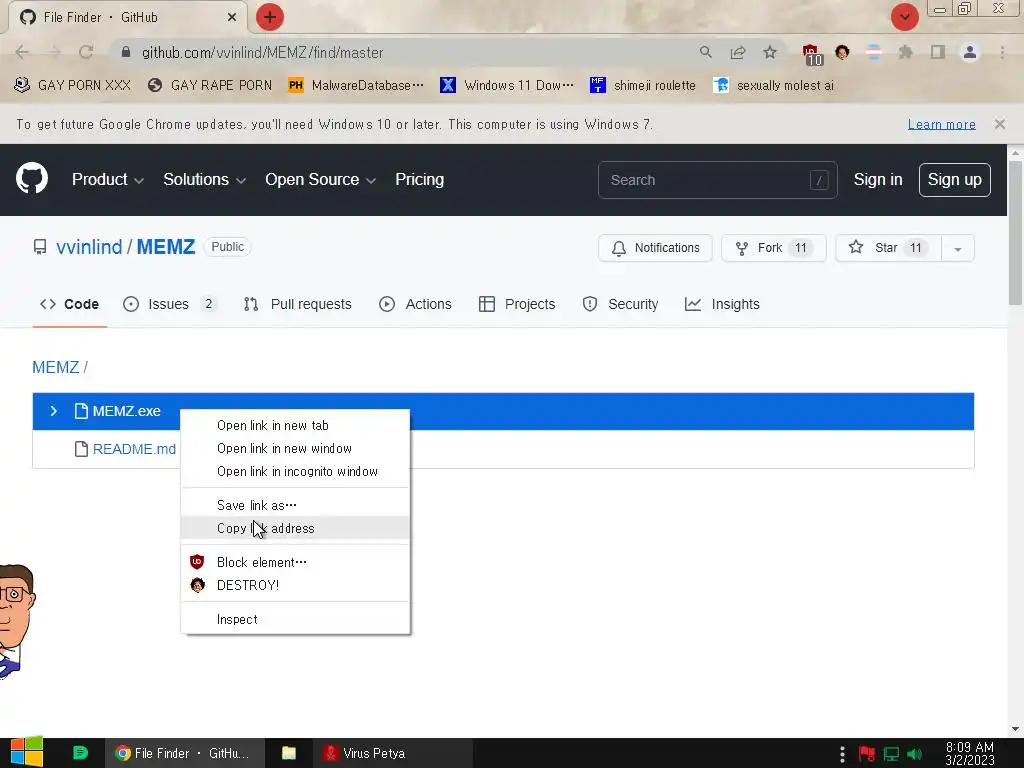1024x768 pixels.
Task: Open the shimeji roulette bookmark
Action: [643, 86]
